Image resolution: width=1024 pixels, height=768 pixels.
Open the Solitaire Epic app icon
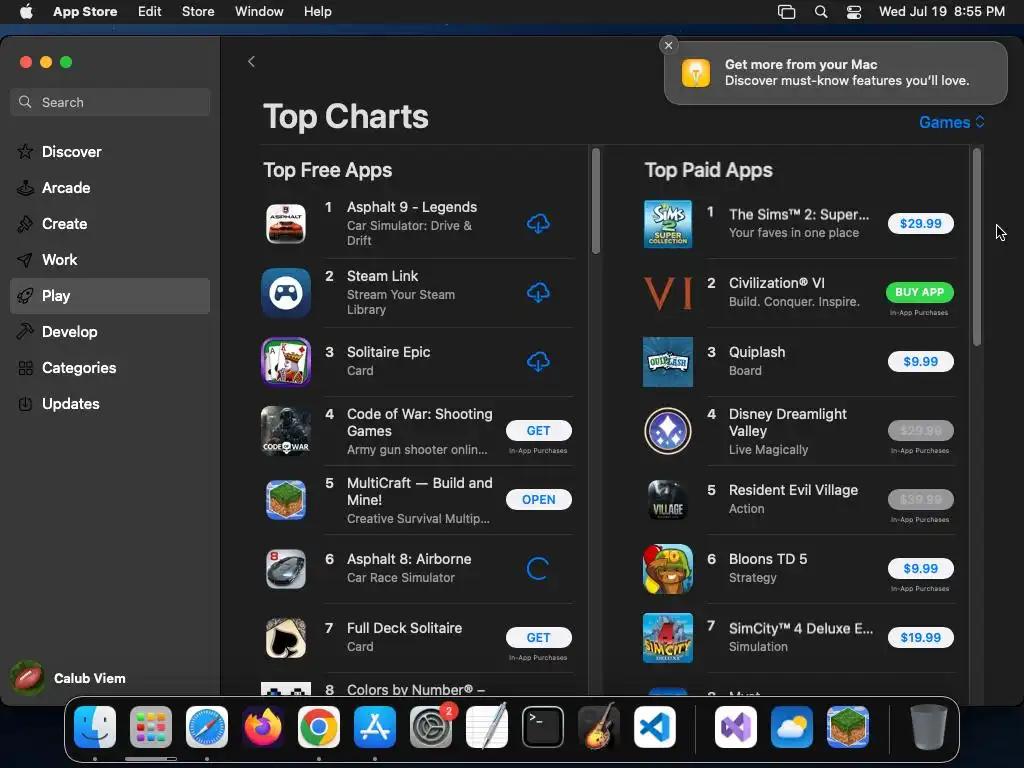[286, 361]
